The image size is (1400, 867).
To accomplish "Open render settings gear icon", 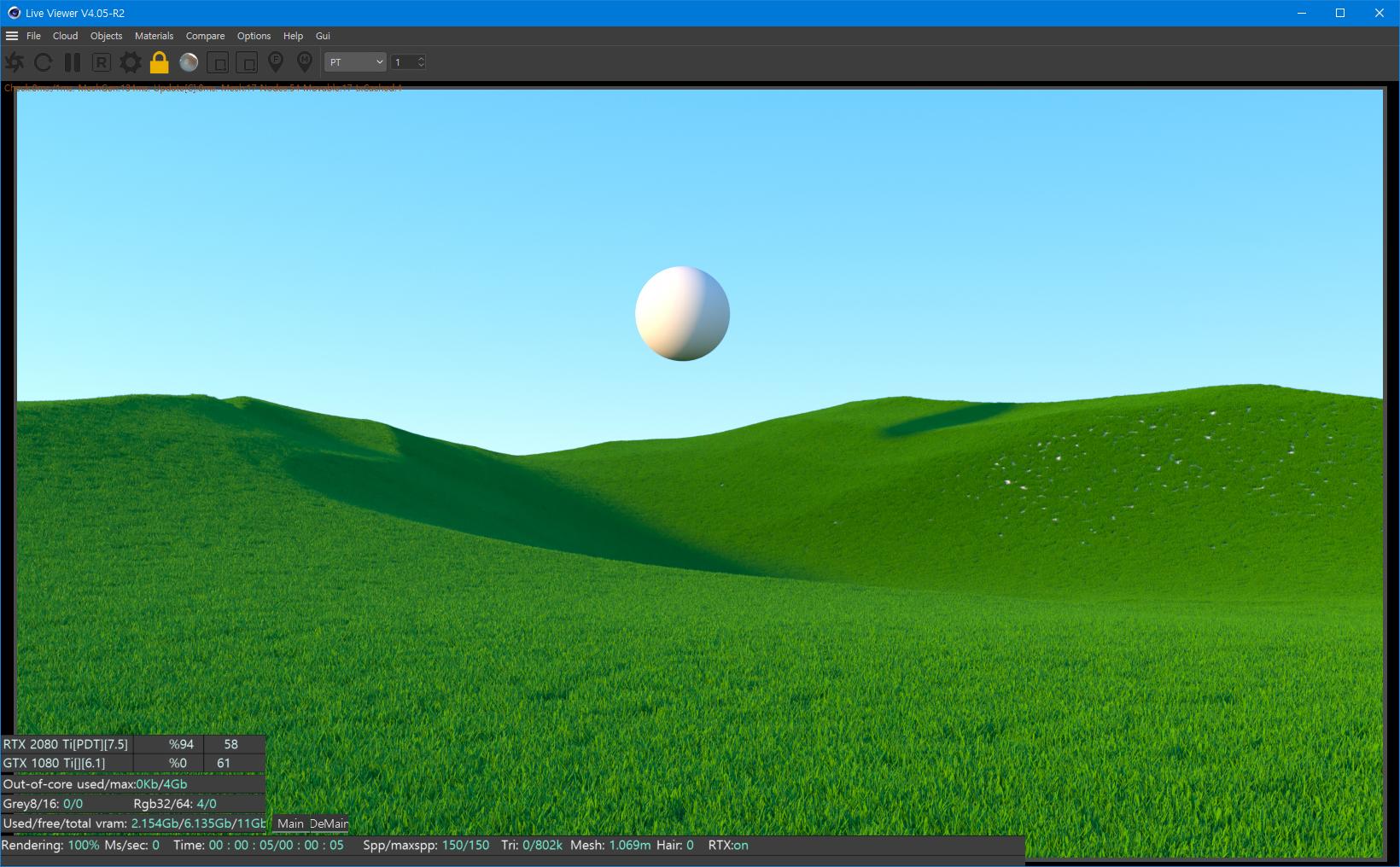I will [x=131, y=62].
